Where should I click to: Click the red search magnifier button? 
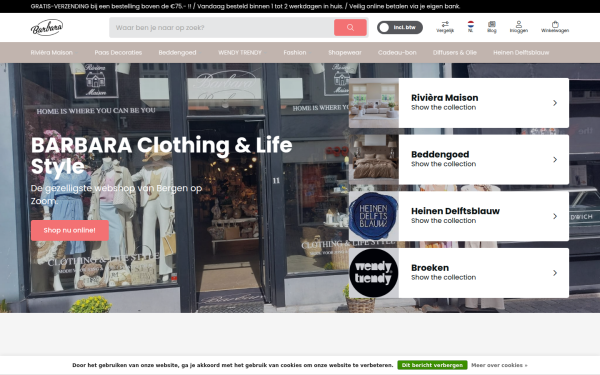click(350, 28)
